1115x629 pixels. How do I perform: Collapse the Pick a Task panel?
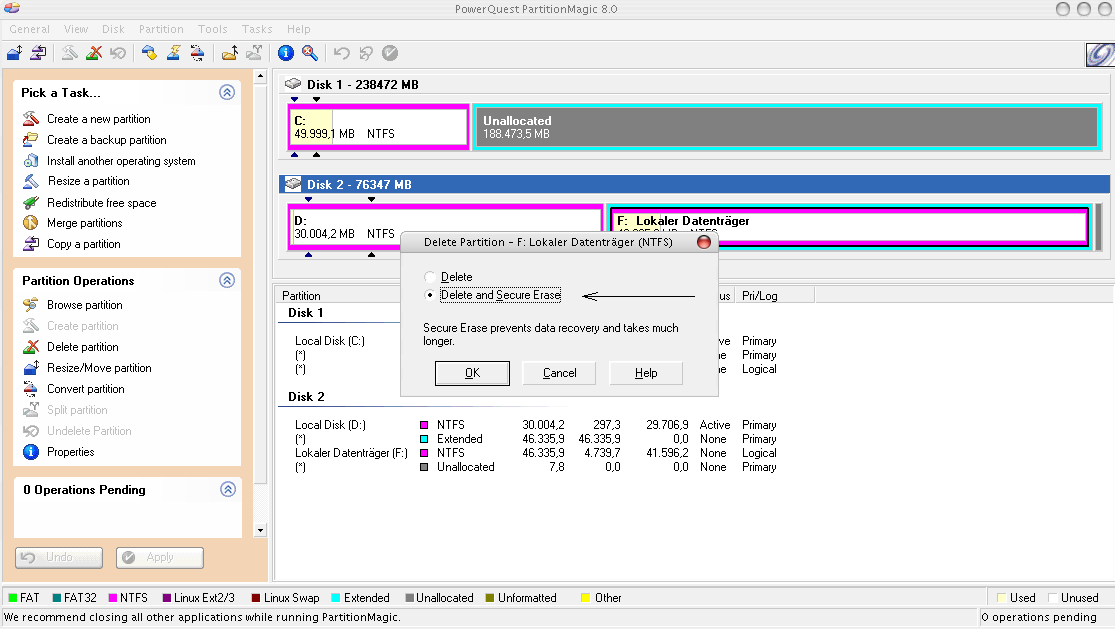pos(227,92)
